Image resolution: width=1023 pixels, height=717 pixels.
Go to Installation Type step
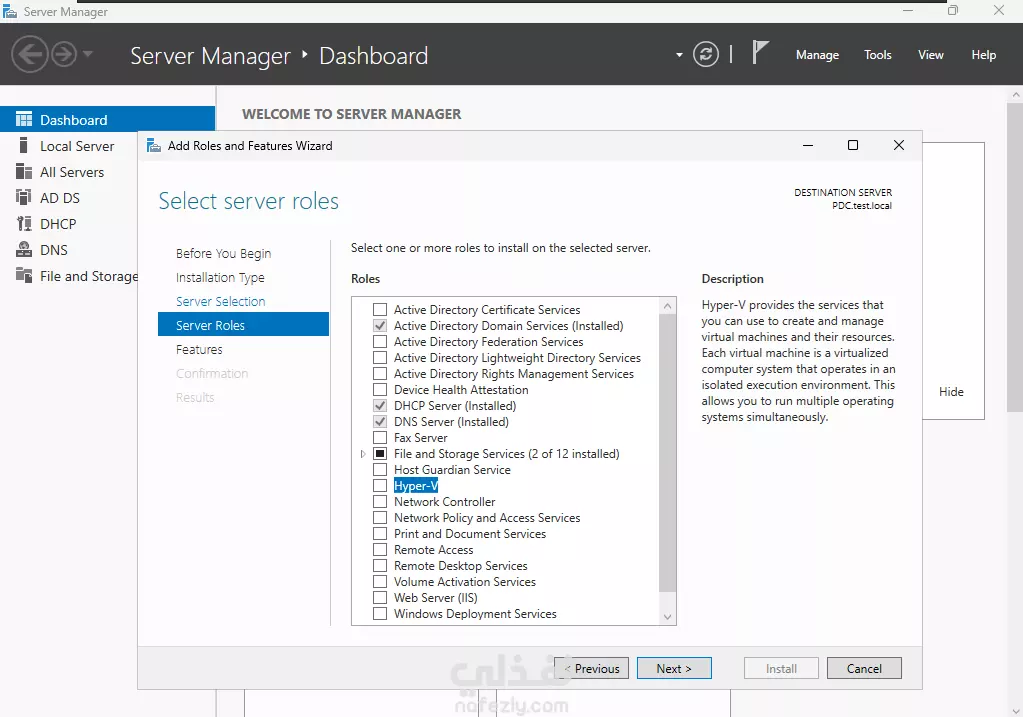pos(220,277)
